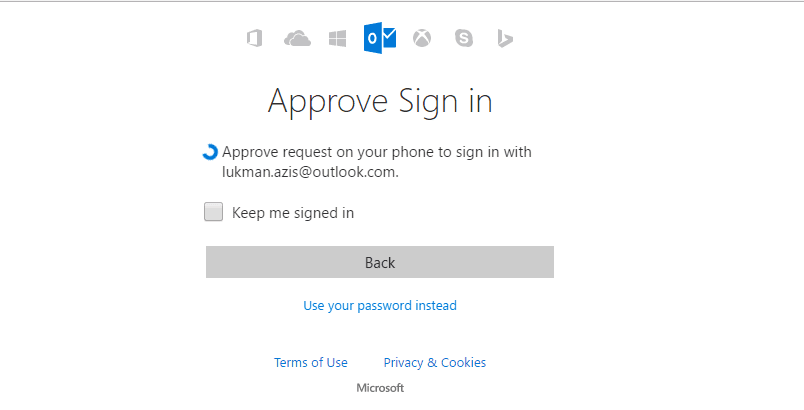This screenshot has width=804, height=410.
Task: Click the envelope flap of Outlook icon
Action: 390,36
